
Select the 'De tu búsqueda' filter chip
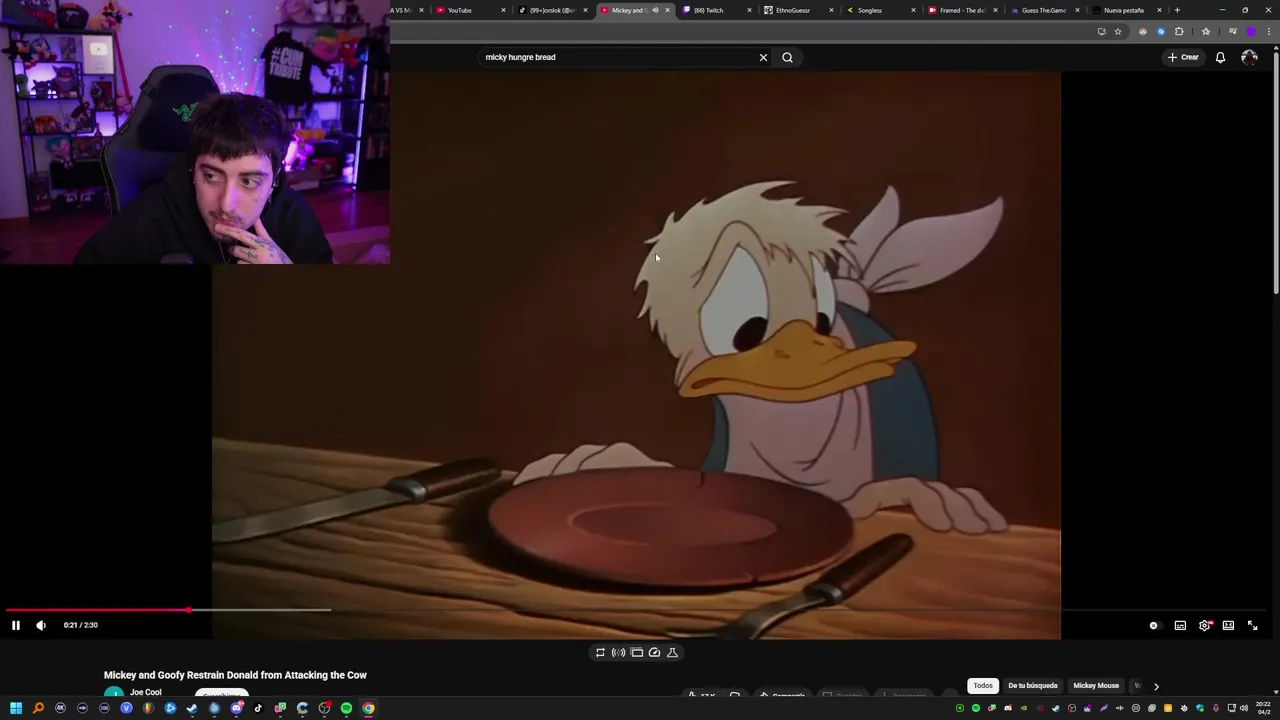click(x=1032, y=686)
